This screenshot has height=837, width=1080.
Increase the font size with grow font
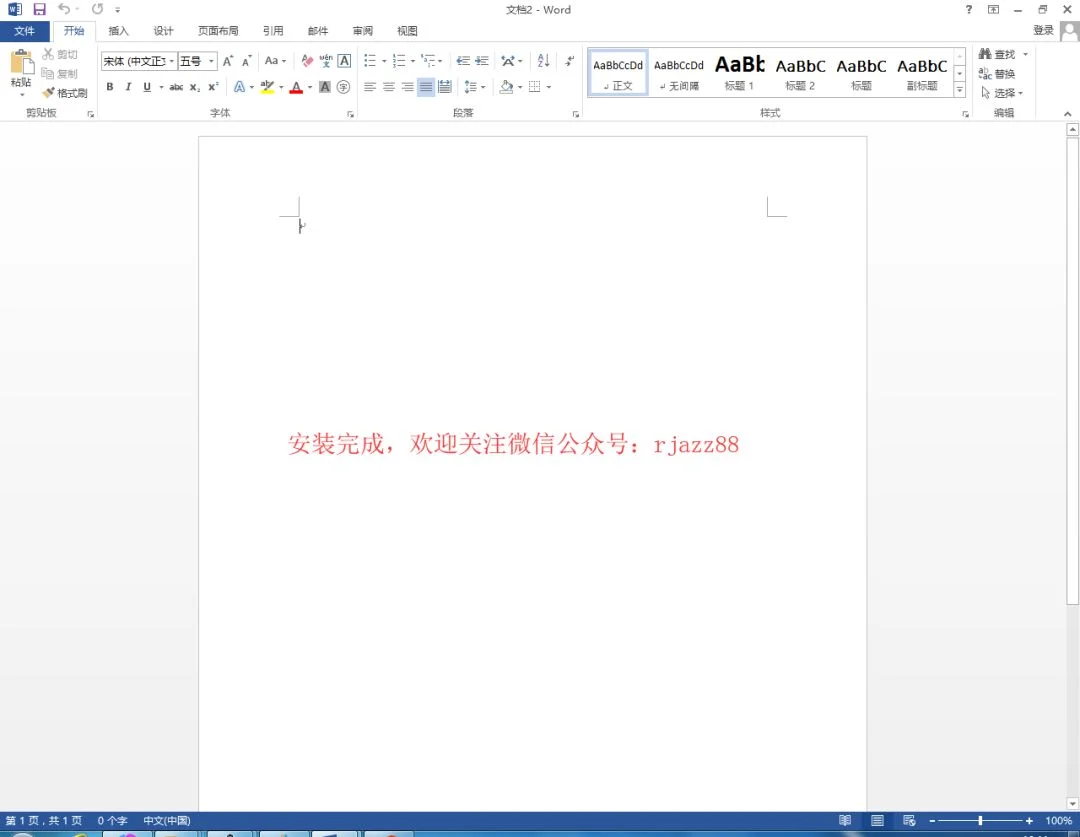point(228,61)
